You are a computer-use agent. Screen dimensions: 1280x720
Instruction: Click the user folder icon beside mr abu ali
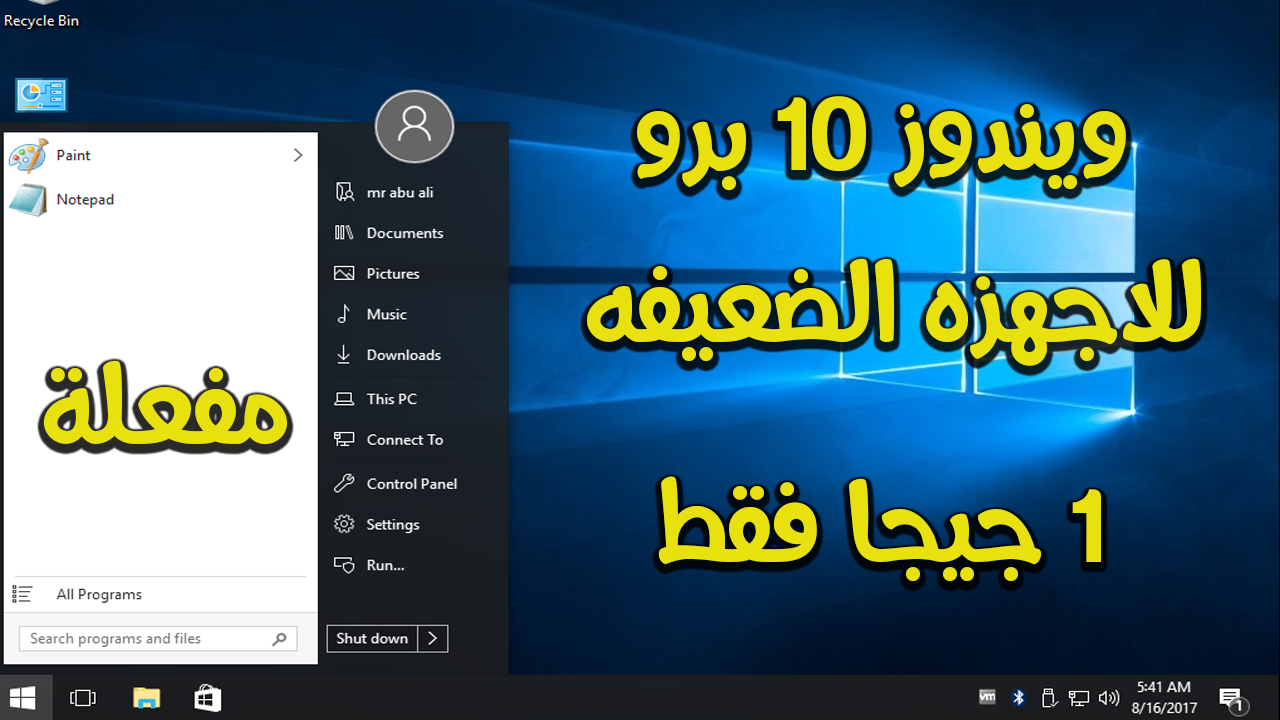[344, 192]
